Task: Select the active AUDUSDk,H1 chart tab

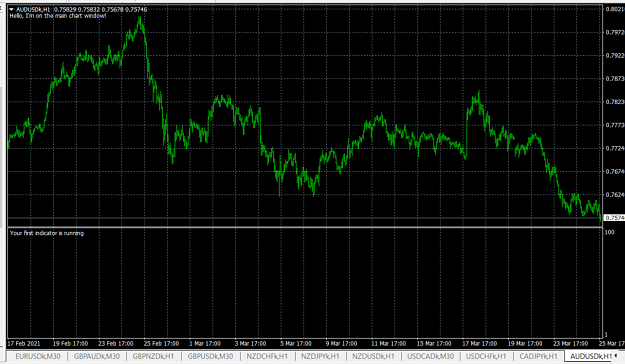Action: (x=590, y=356)
